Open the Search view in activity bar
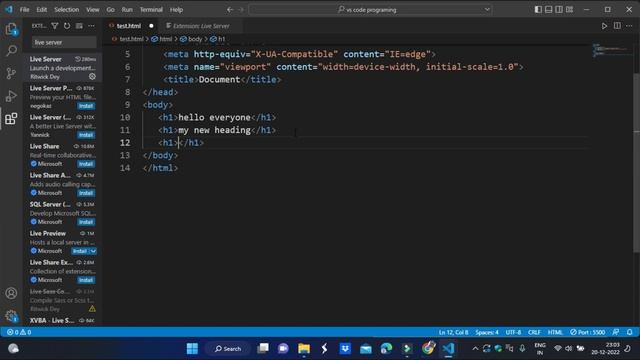This screenshot has height=360, width=640. point(11,51)
